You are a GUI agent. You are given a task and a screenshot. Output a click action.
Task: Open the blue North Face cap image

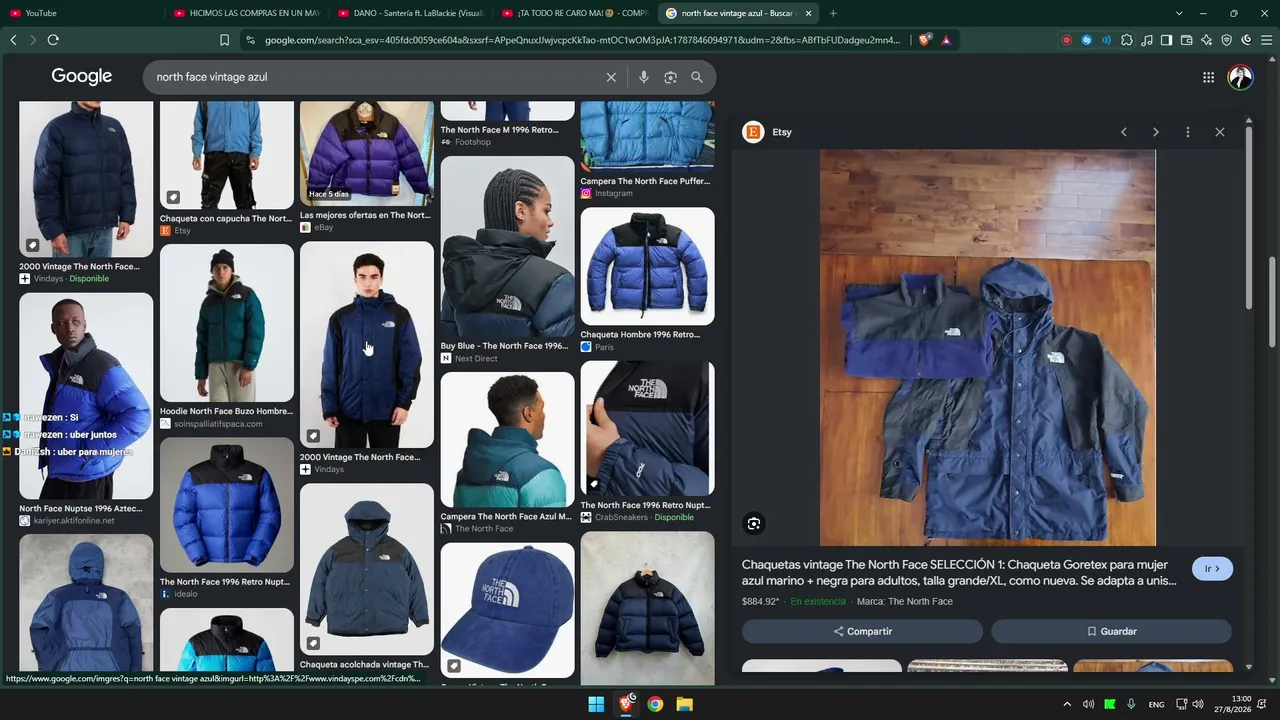[508, 610]
